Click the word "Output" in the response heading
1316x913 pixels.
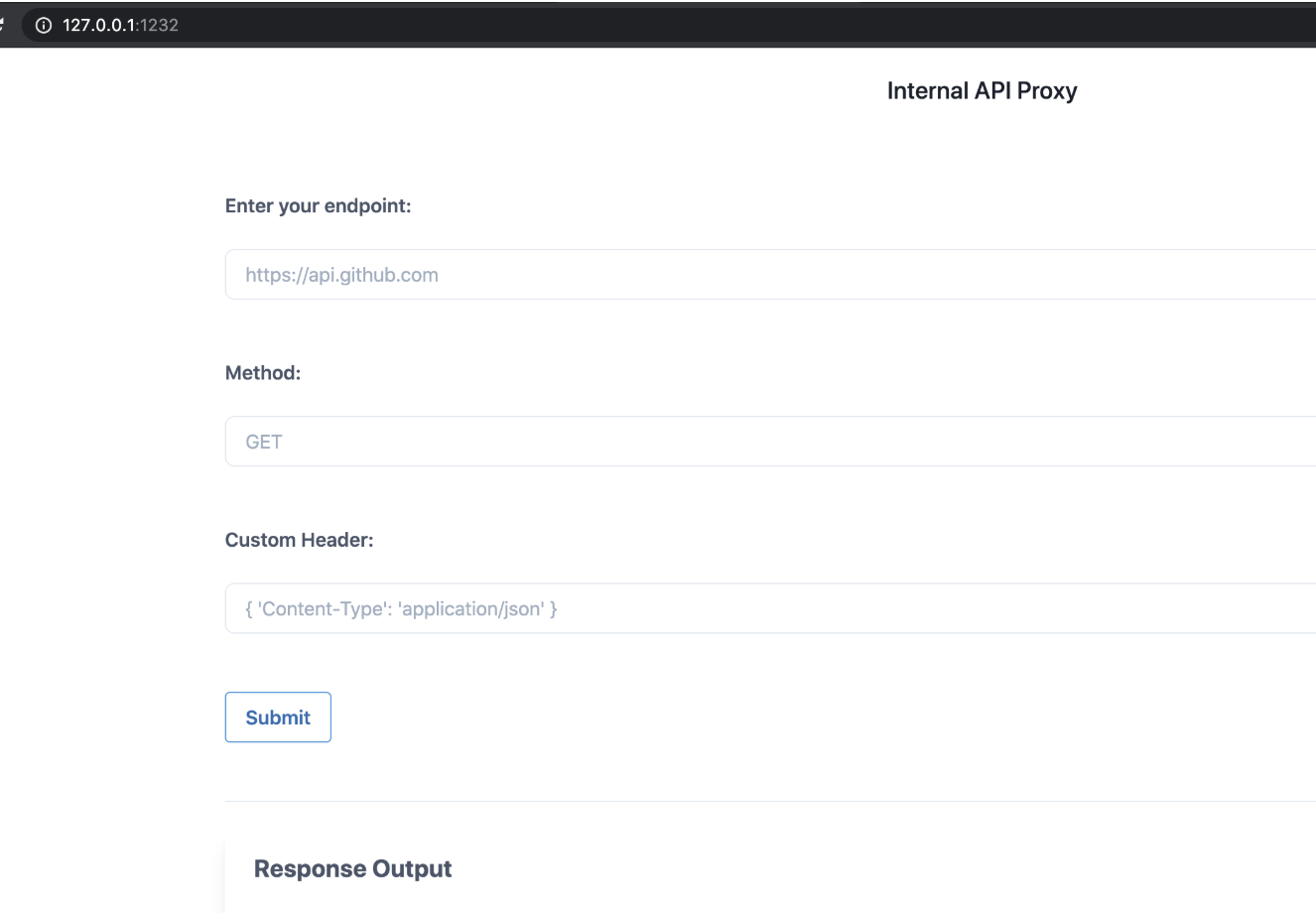click(x=412, y=869)
